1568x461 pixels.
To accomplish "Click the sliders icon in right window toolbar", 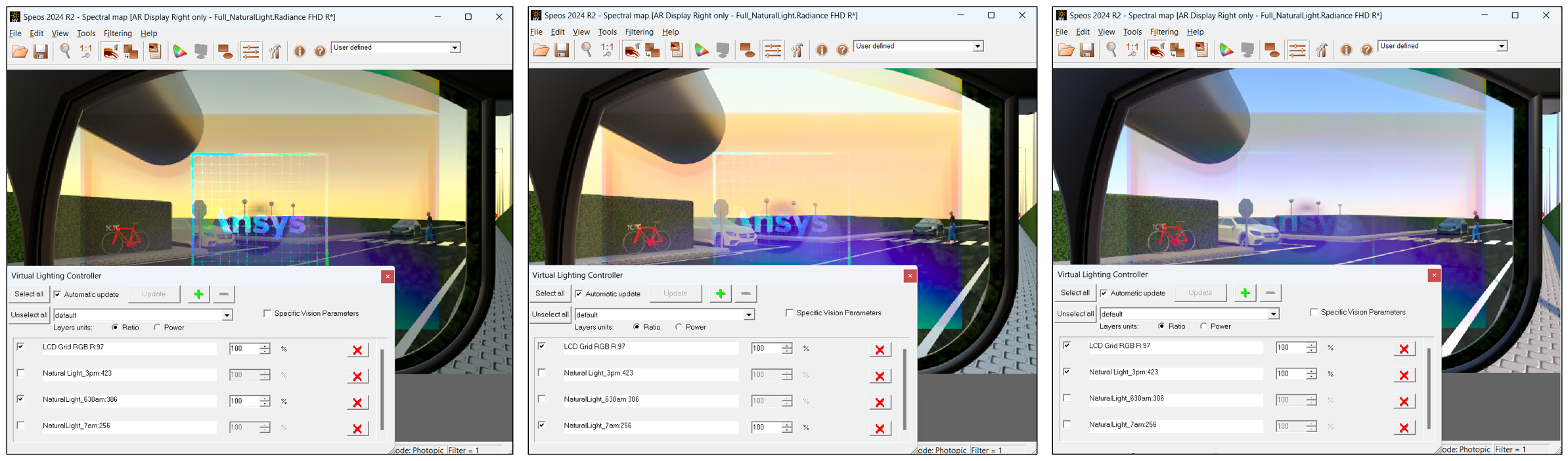I will click(1297, 51).
